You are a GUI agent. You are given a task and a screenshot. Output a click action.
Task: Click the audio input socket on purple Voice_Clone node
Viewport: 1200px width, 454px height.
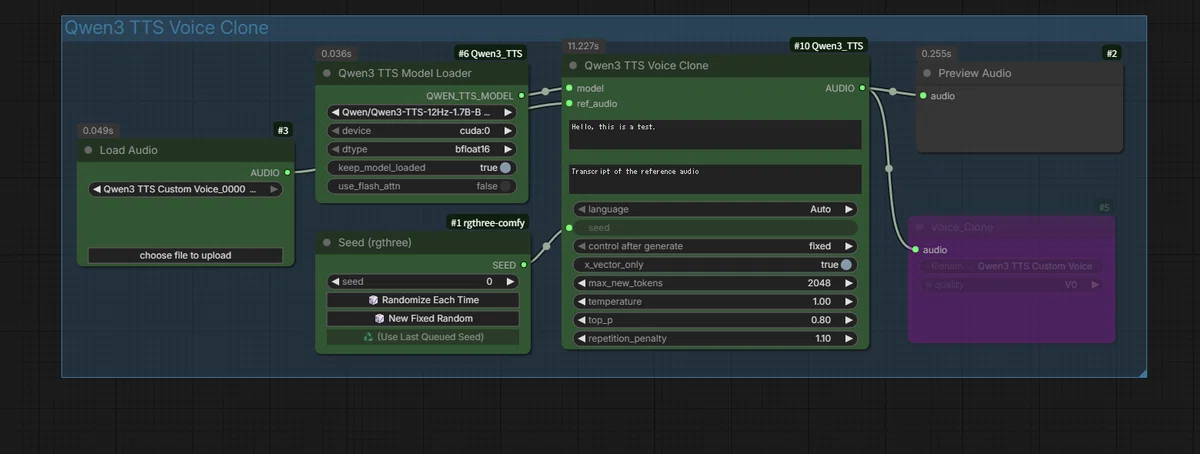[x=915, y=250]
